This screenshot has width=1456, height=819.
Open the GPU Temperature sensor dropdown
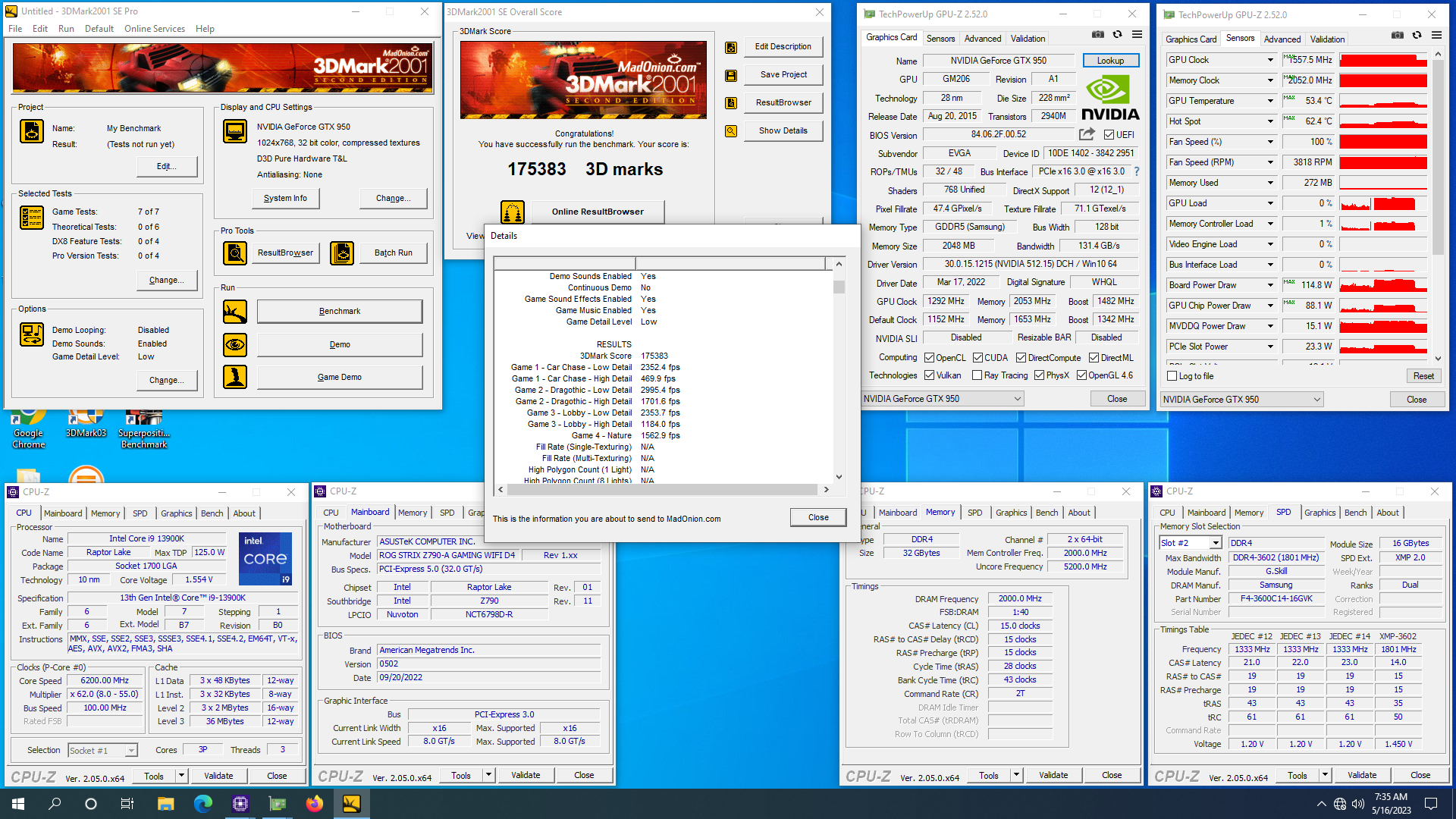click(x=1270, y=101)
